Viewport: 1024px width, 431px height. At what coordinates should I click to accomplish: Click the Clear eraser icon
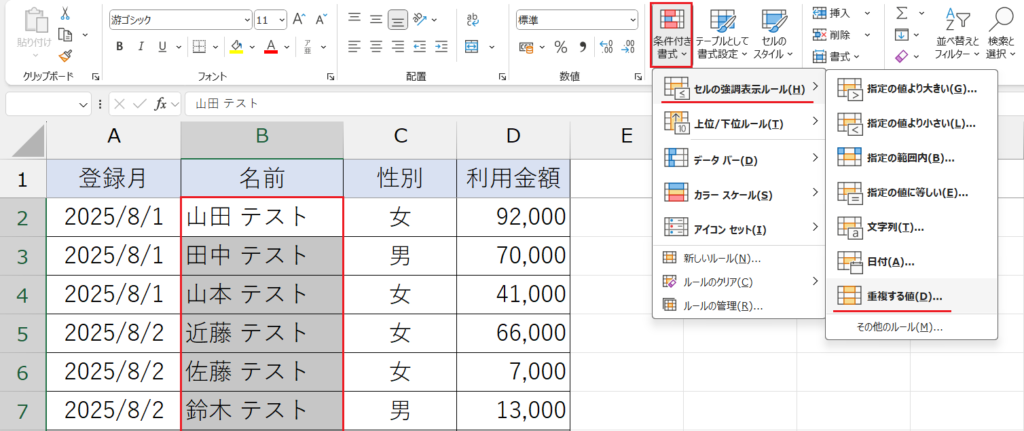coord(903,57)
